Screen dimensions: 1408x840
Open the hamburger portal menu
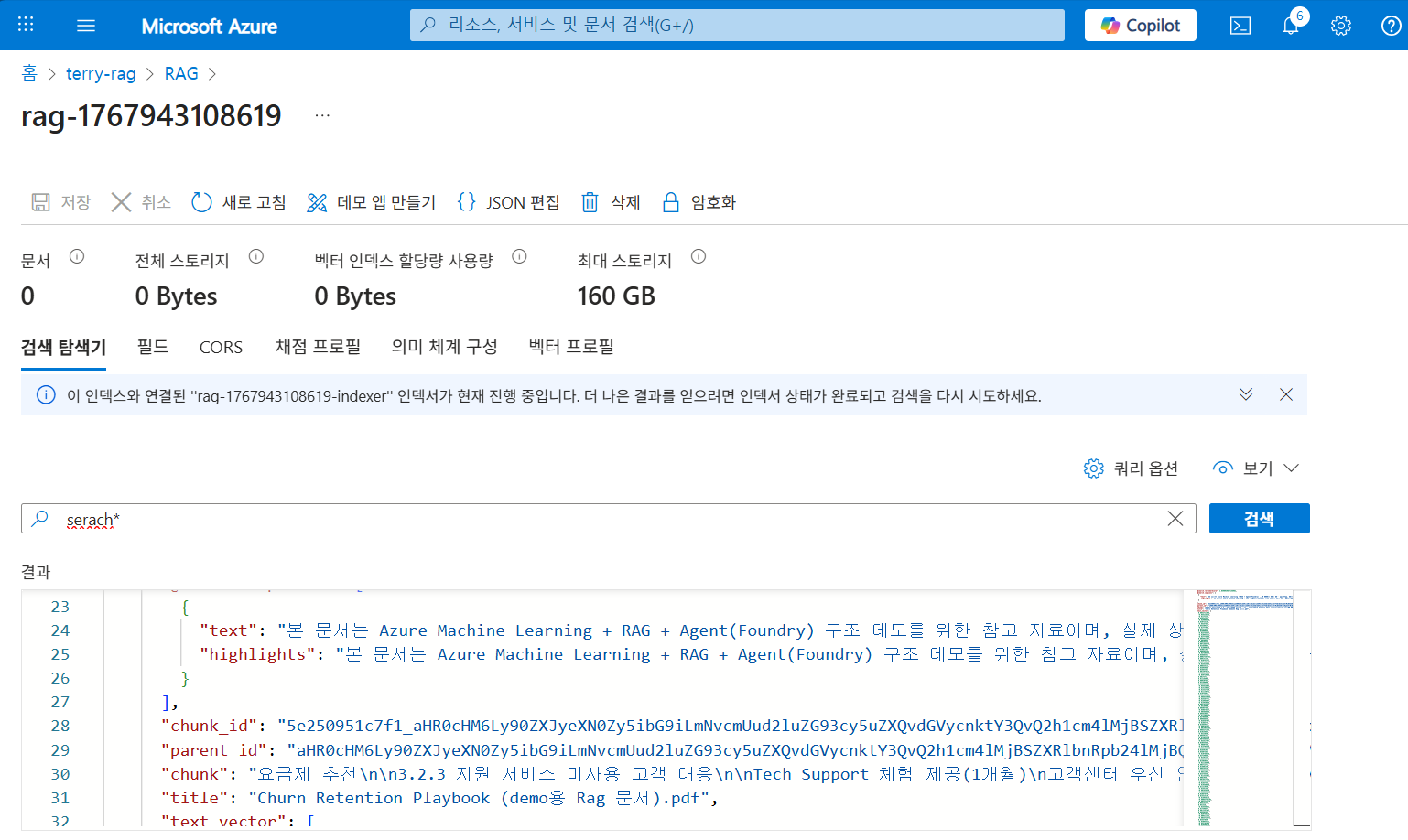tap(86, 26)
